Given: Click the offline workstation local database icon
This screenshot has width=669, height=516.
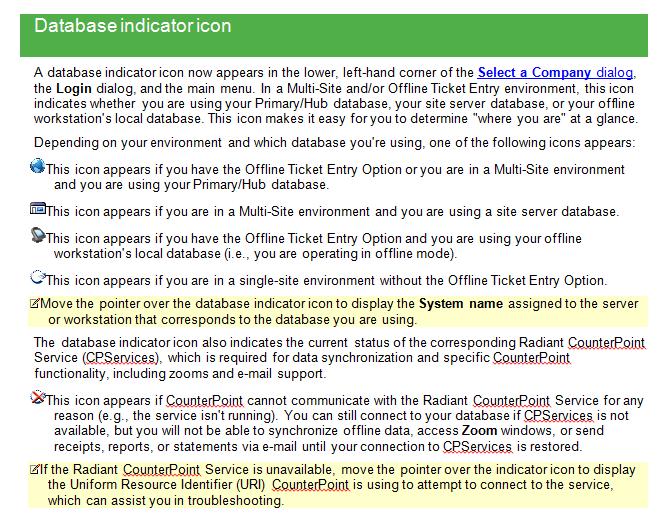Looking at the screenshot, I should pos(38,236).
